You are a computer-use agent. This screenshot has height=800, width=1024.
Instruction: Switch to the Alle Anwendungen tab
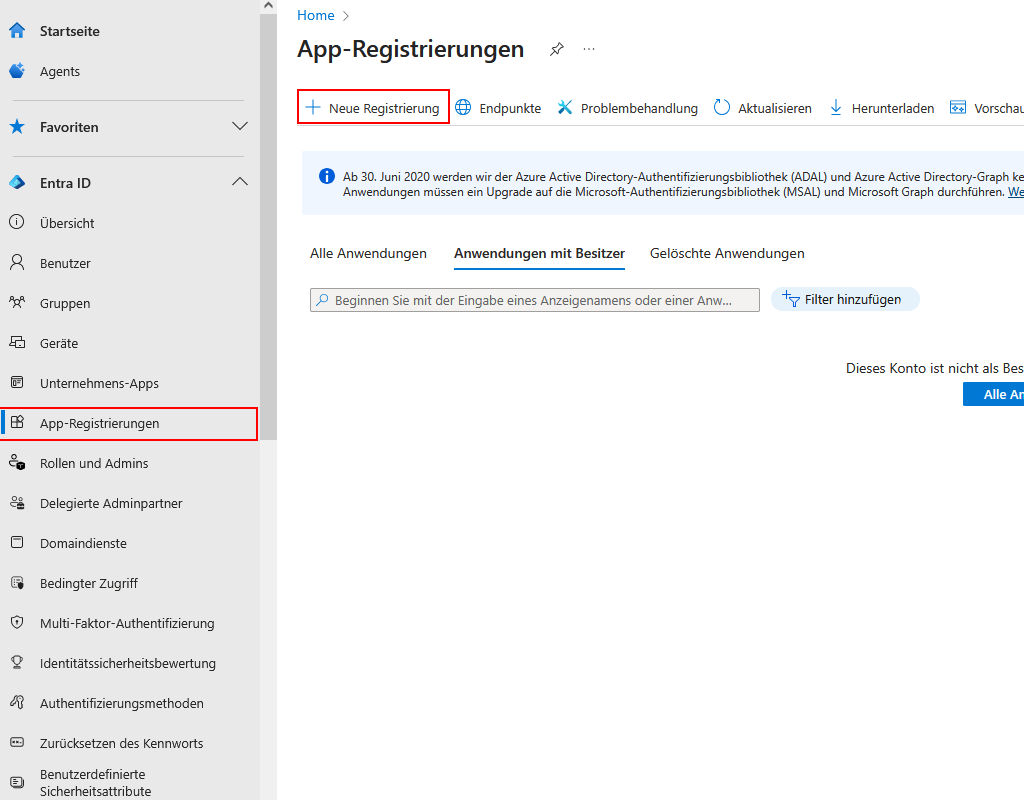pyautogui.click(x=368, y=253)
